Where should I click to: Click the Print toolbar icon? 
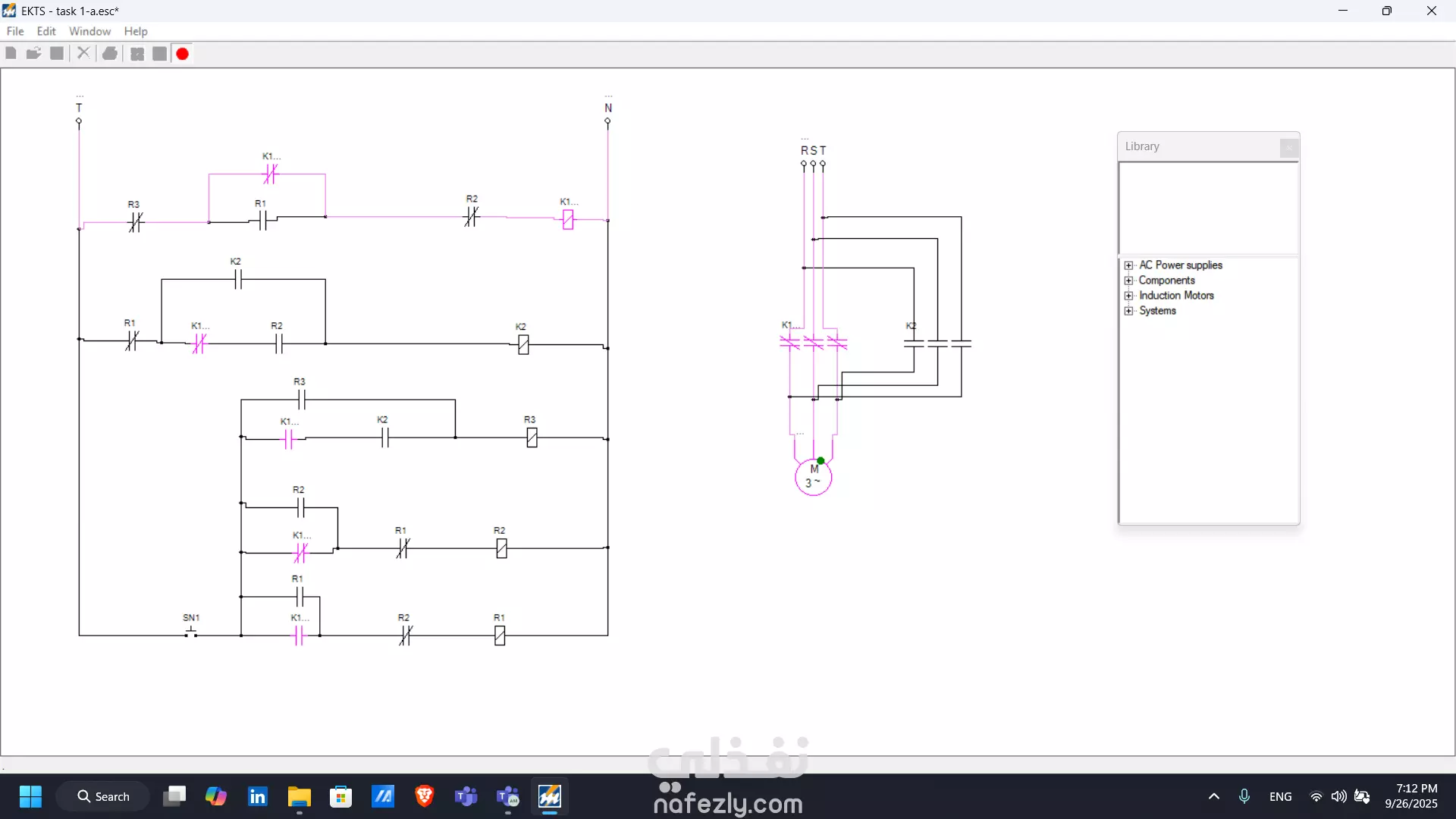pos(110,54)
